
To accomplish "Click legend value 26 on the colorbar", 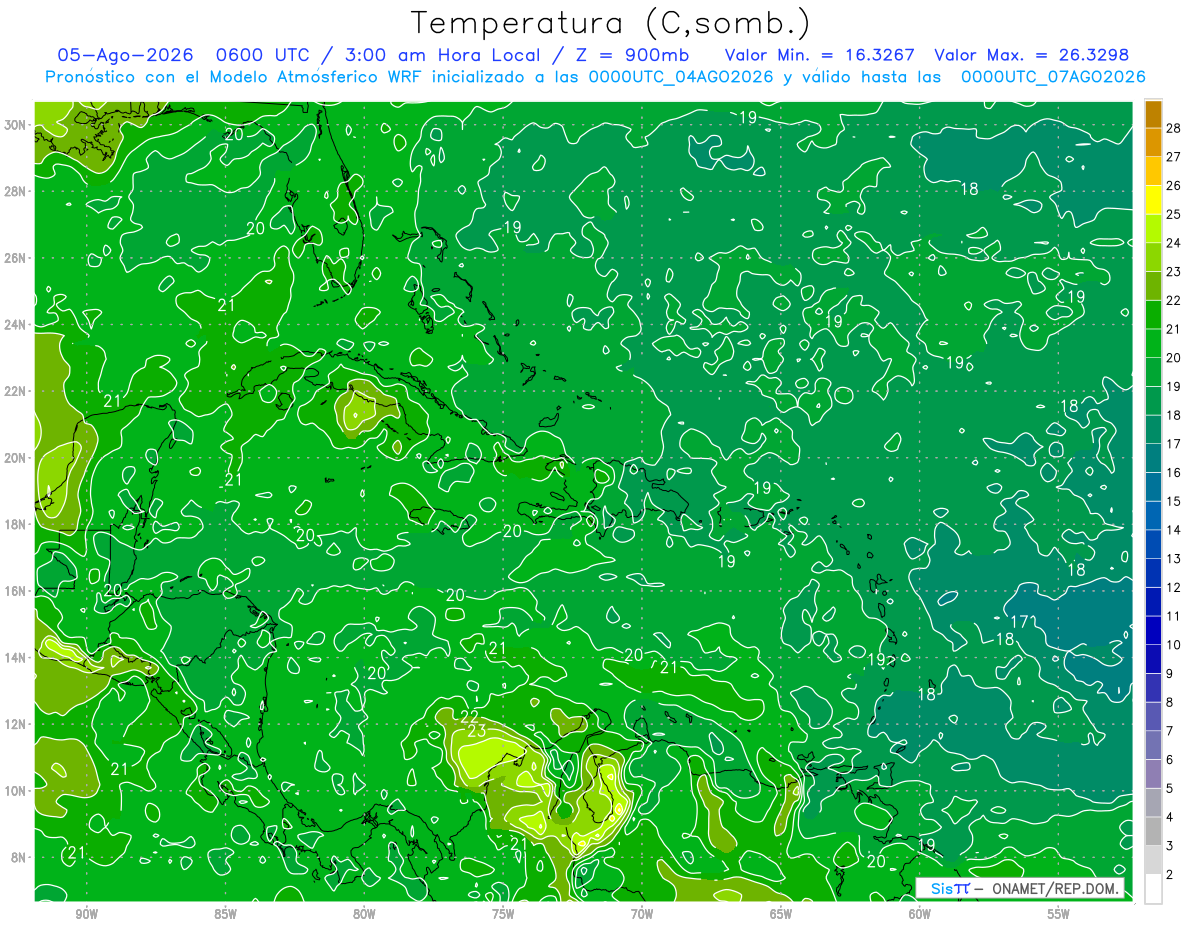I will (1174, 185).
